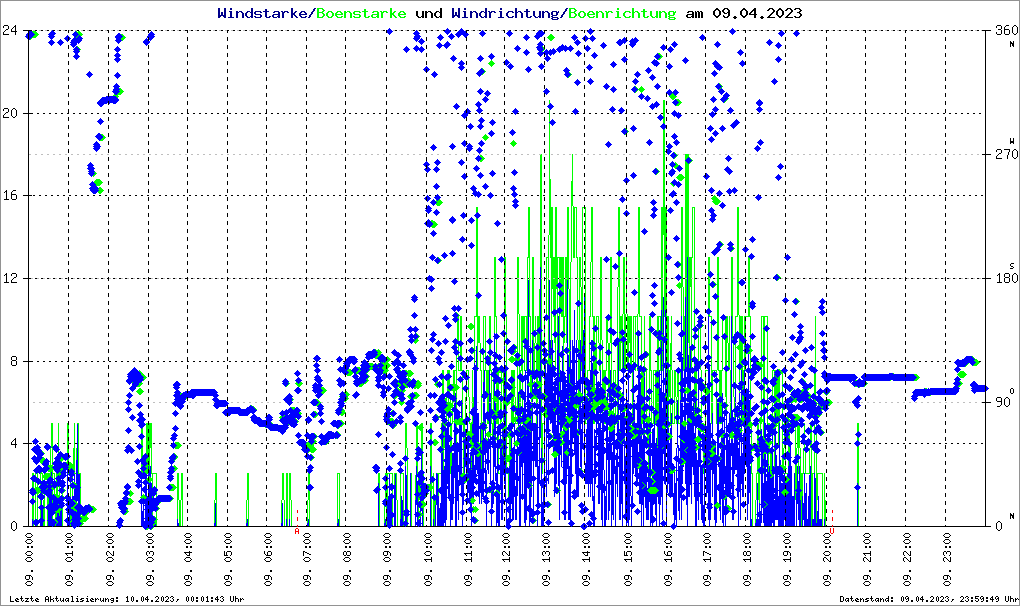Click the green 'Boenrichtung' title label

pos(623,13)
